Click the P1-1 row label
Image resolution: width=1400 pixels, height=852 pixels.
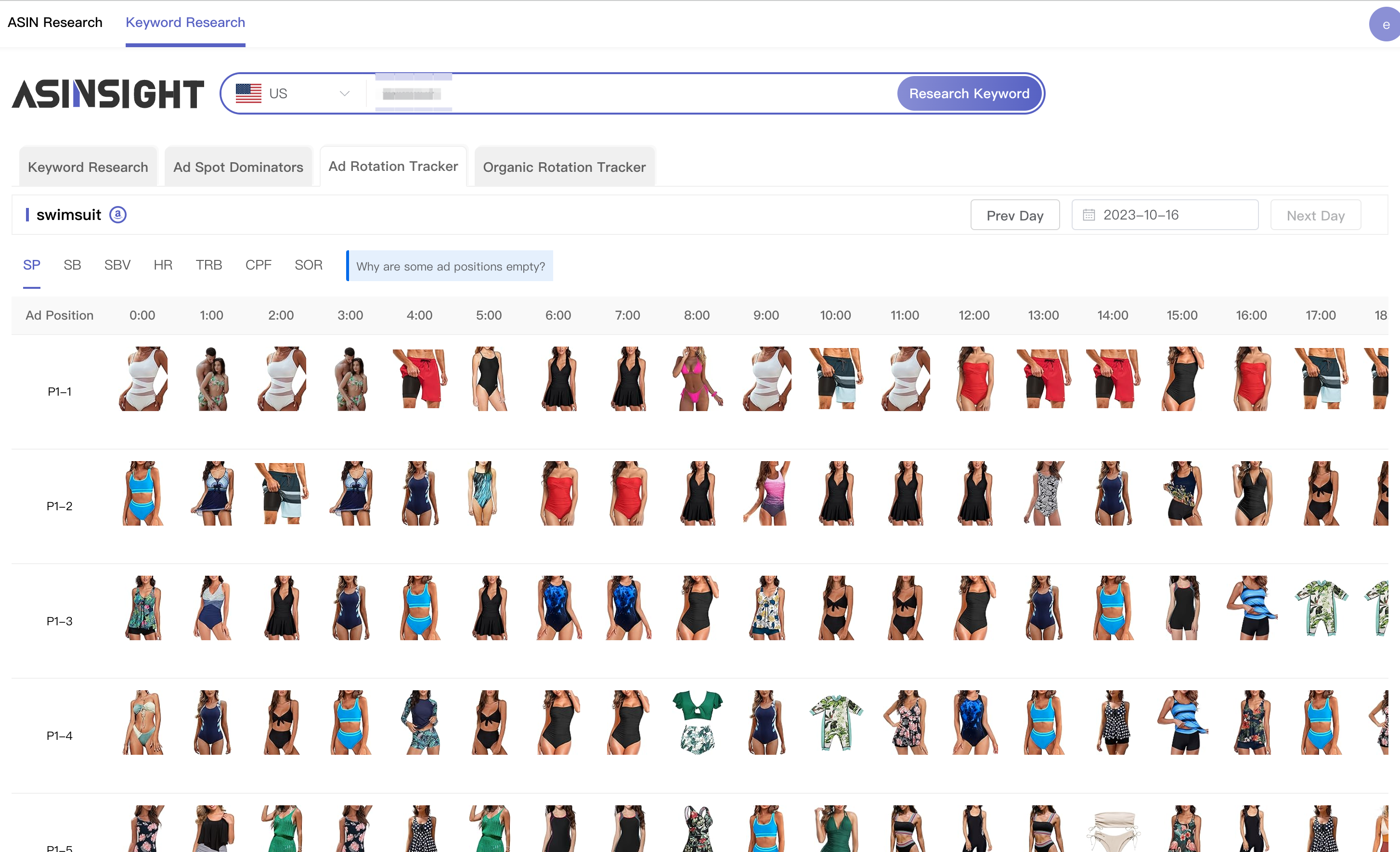tap(60, 391)
